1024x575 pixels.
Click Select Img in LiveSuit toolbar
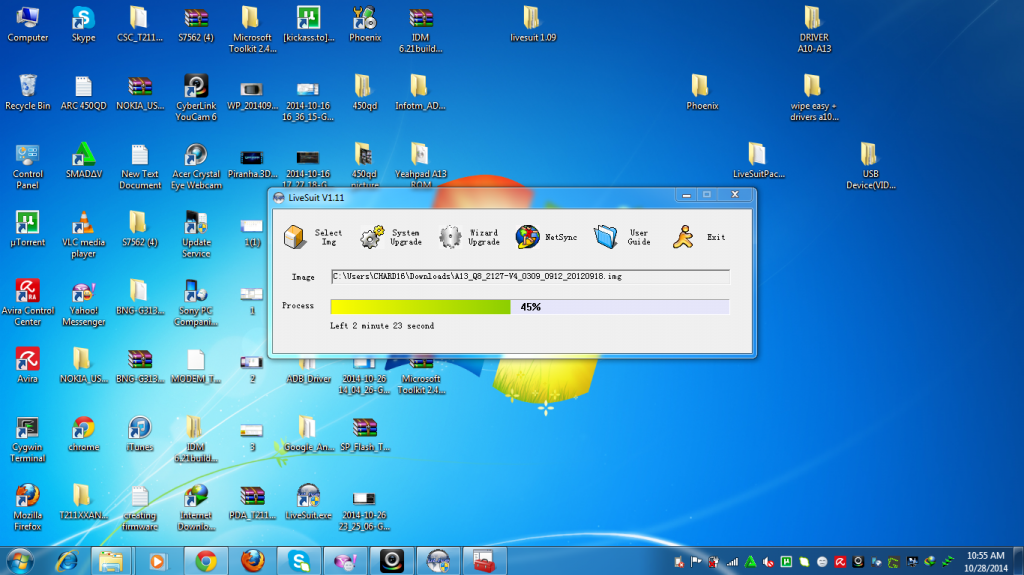pyautogui.click(x=313, y=237)
